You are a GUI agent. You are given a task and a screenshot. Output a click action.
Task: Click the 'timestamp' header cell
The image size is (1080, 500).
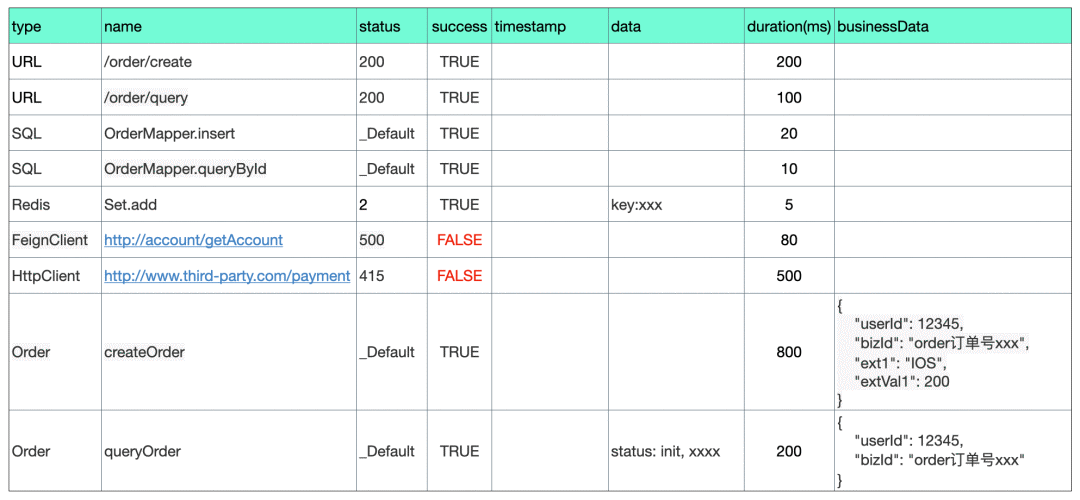click(530, 27)
